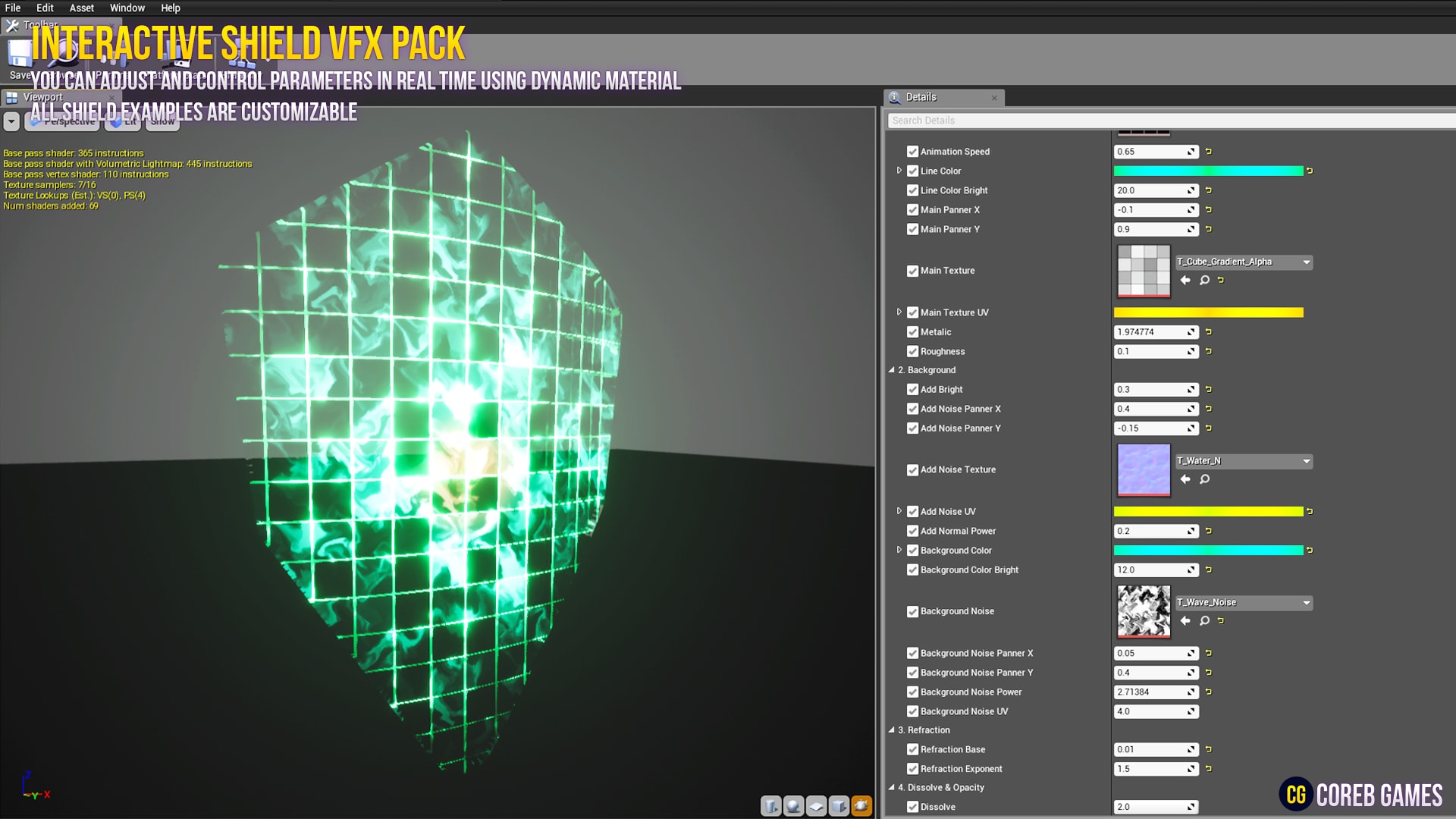This screenshot has height=819, width=1456.
Task: Expand the Line Color parameter group
Action: (x=899, y=171)
